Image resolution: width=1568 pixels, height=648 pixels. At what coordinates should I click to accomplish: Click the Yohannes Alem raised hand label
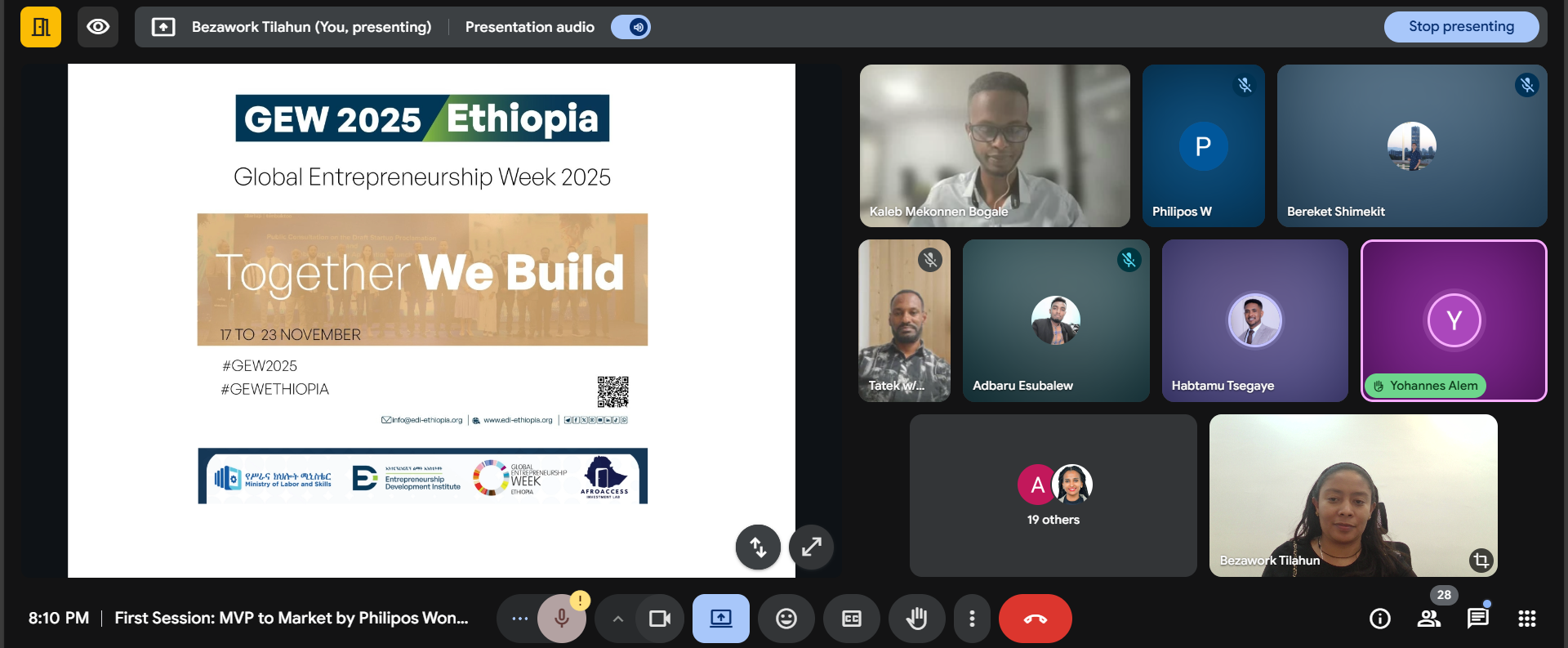[1426, 386]
